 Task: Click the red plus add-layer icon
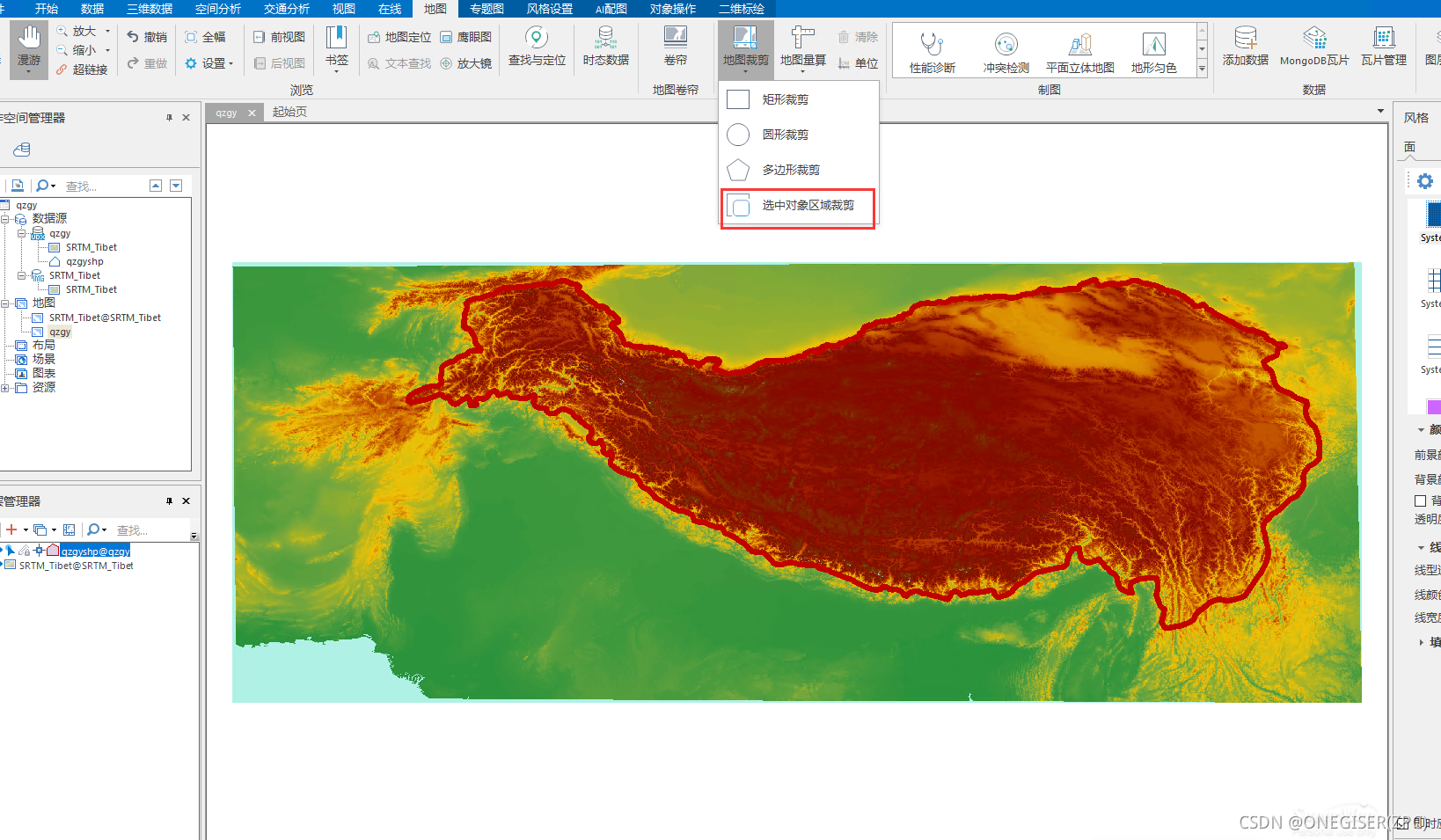click(11, 530)
